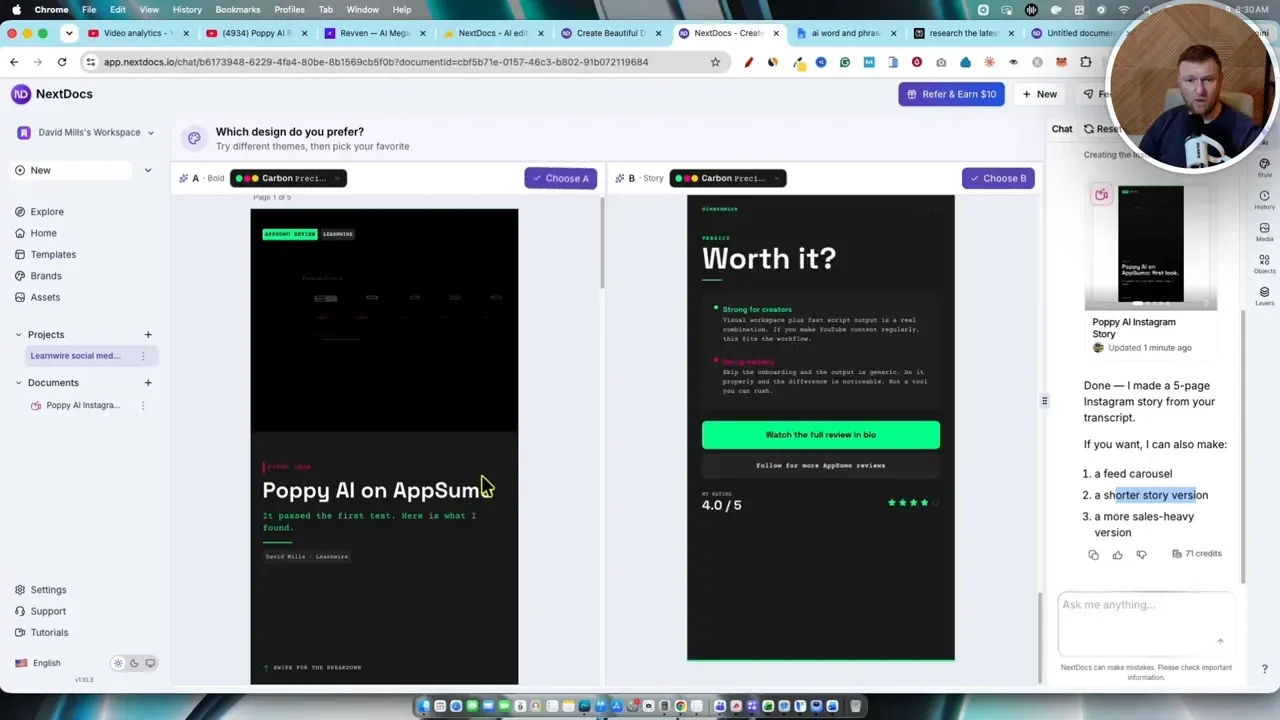Open the Apple menu

click(16, 9)
